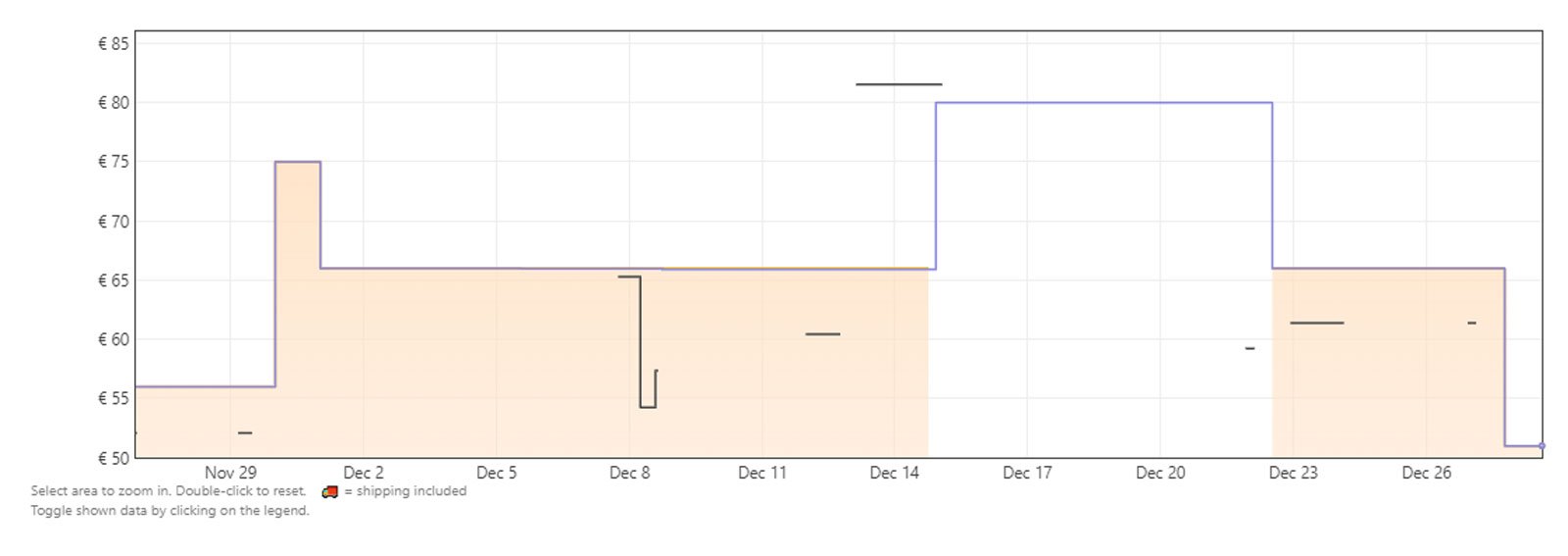Click the black segment near € 60 by Dec 11

822,334
